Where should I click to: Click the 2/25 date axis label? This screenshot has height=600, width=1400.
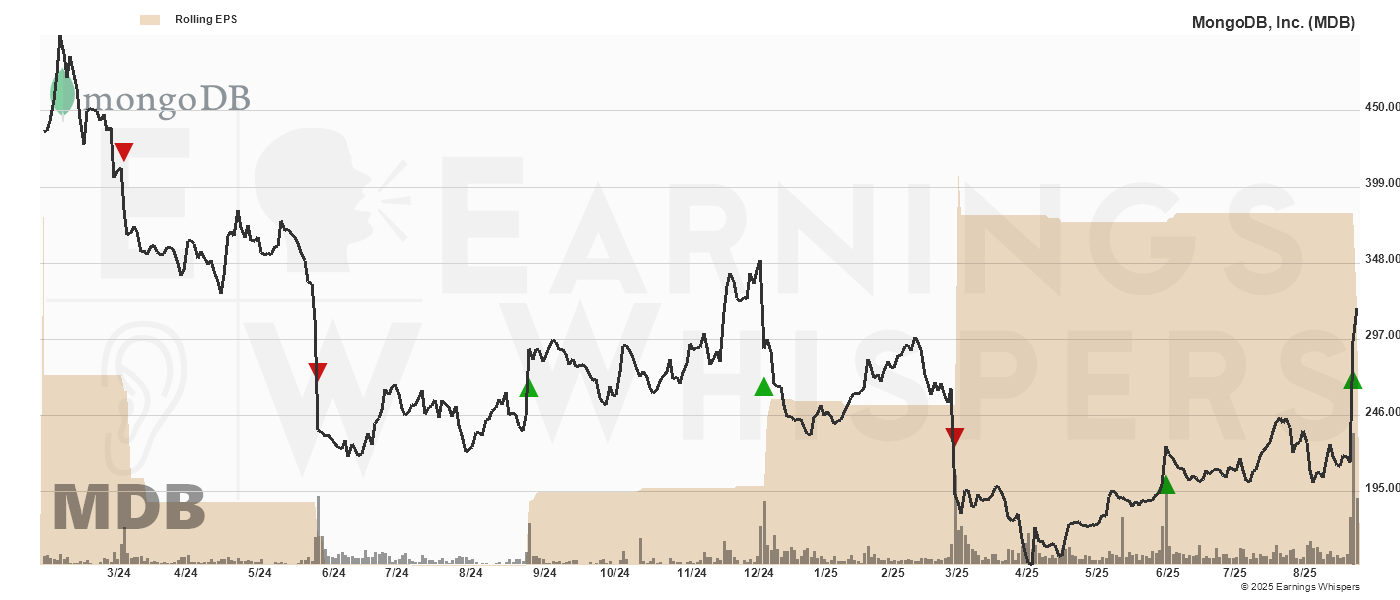coord(892,573)
